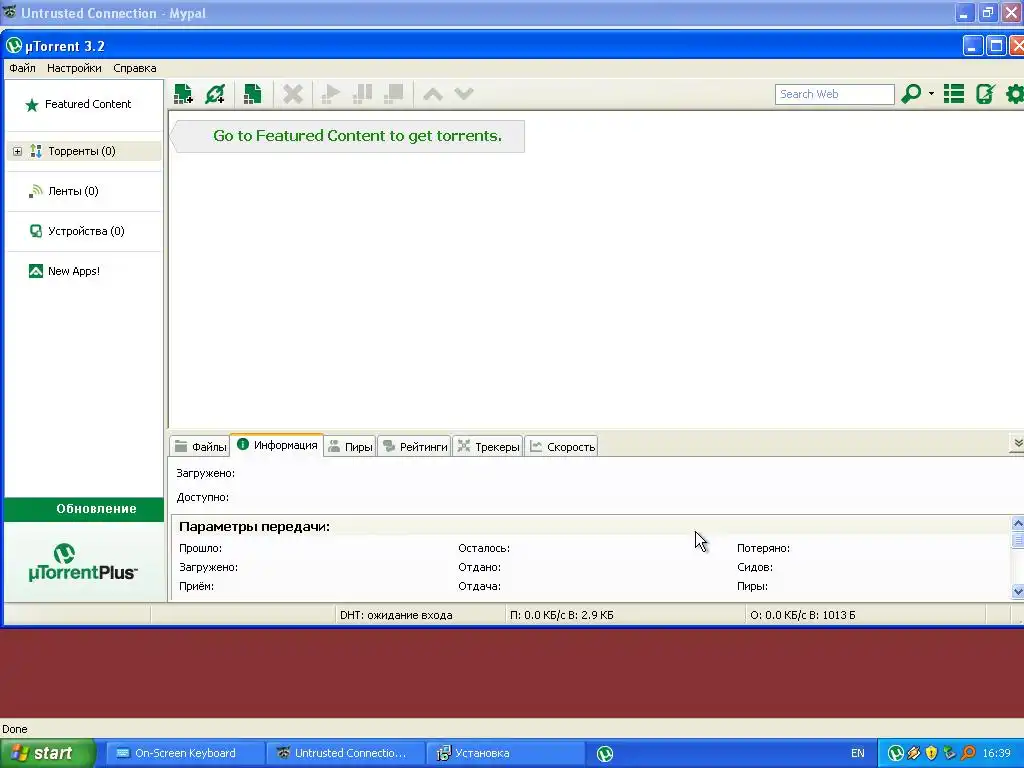Select Торренты (0) in the sidebar

pos(82,152)
